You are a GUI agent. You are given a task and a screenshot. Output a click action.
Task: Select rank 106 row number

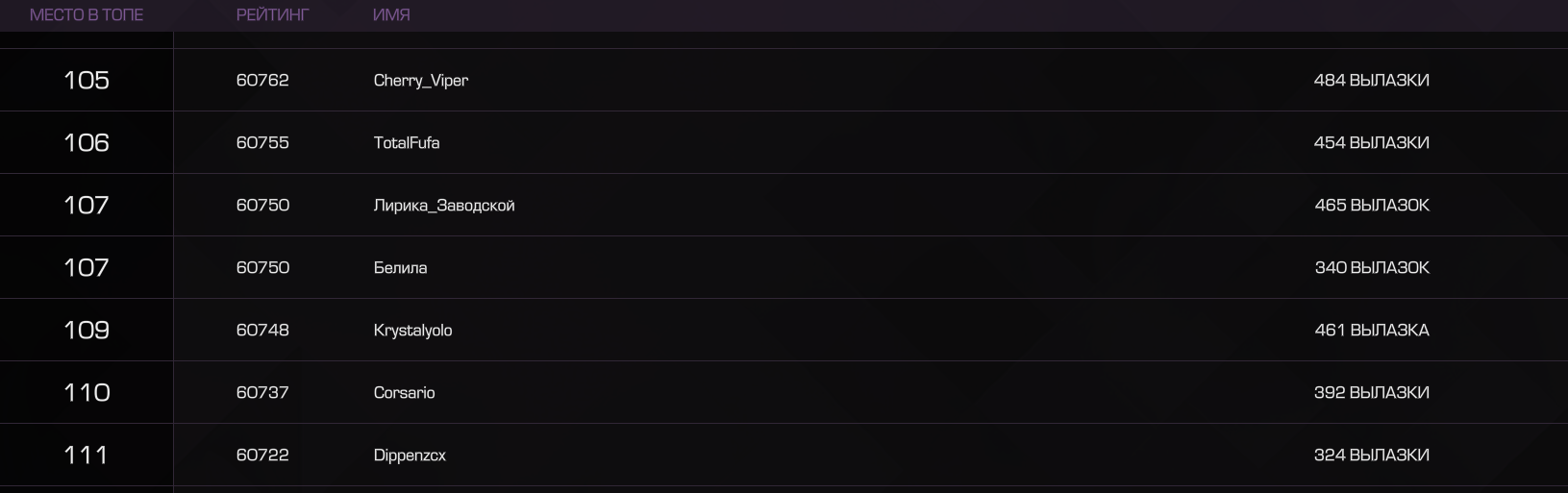coord(87,143)
